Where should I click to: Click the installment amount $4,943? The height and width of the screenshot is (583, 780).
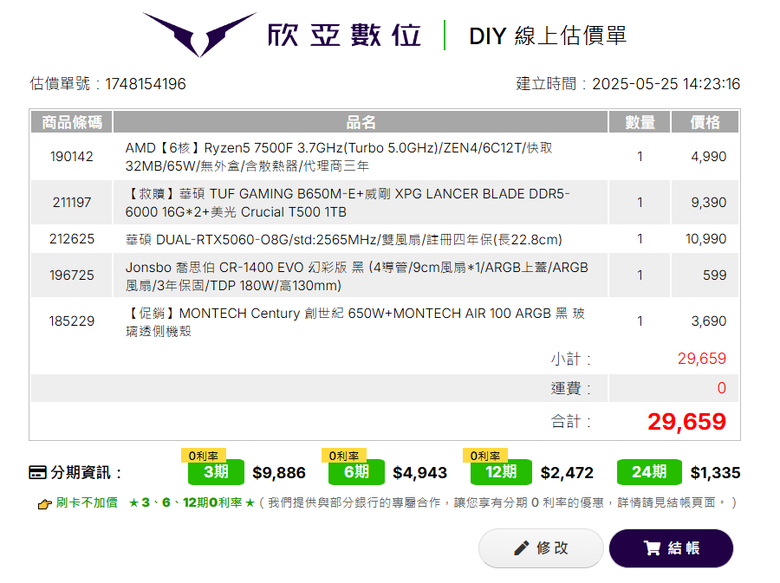tap(420, 473)
